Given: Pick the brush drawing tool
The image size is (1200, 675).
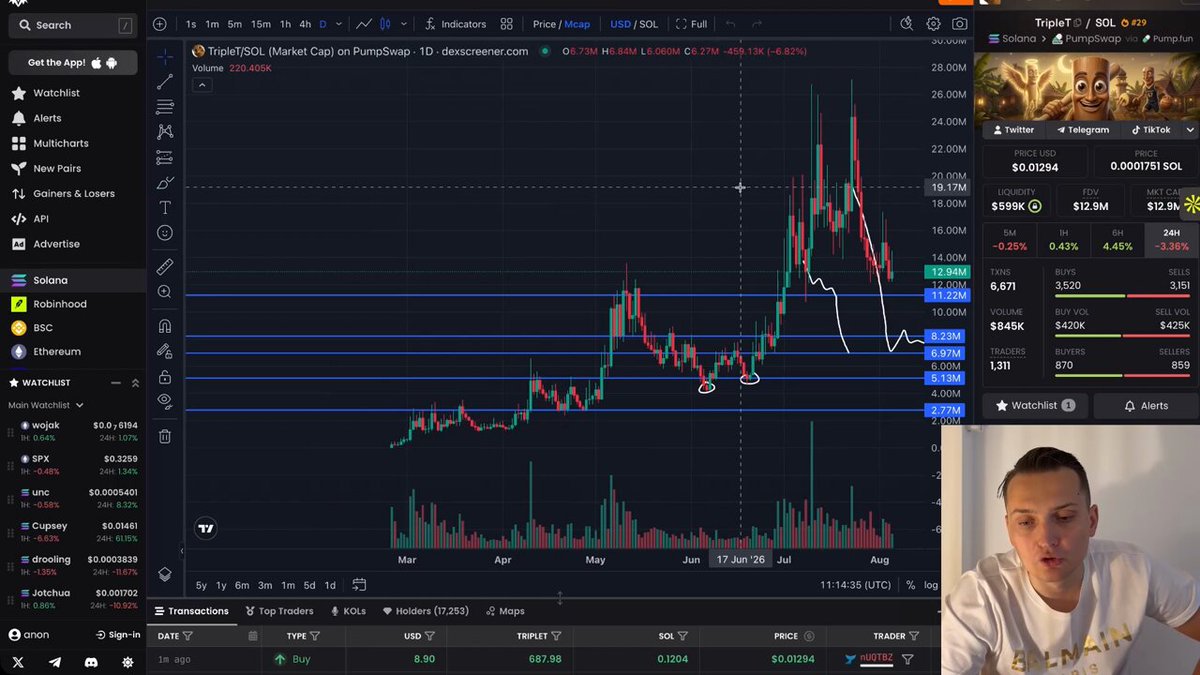Looking at the screenshot, I should (x=165, y=182).
